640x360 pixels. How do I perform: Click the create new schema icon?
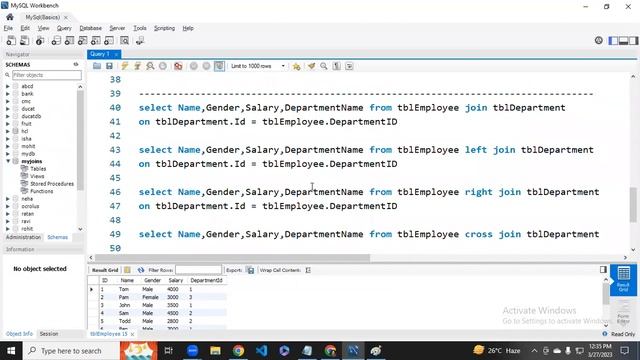tap(56, 40)
